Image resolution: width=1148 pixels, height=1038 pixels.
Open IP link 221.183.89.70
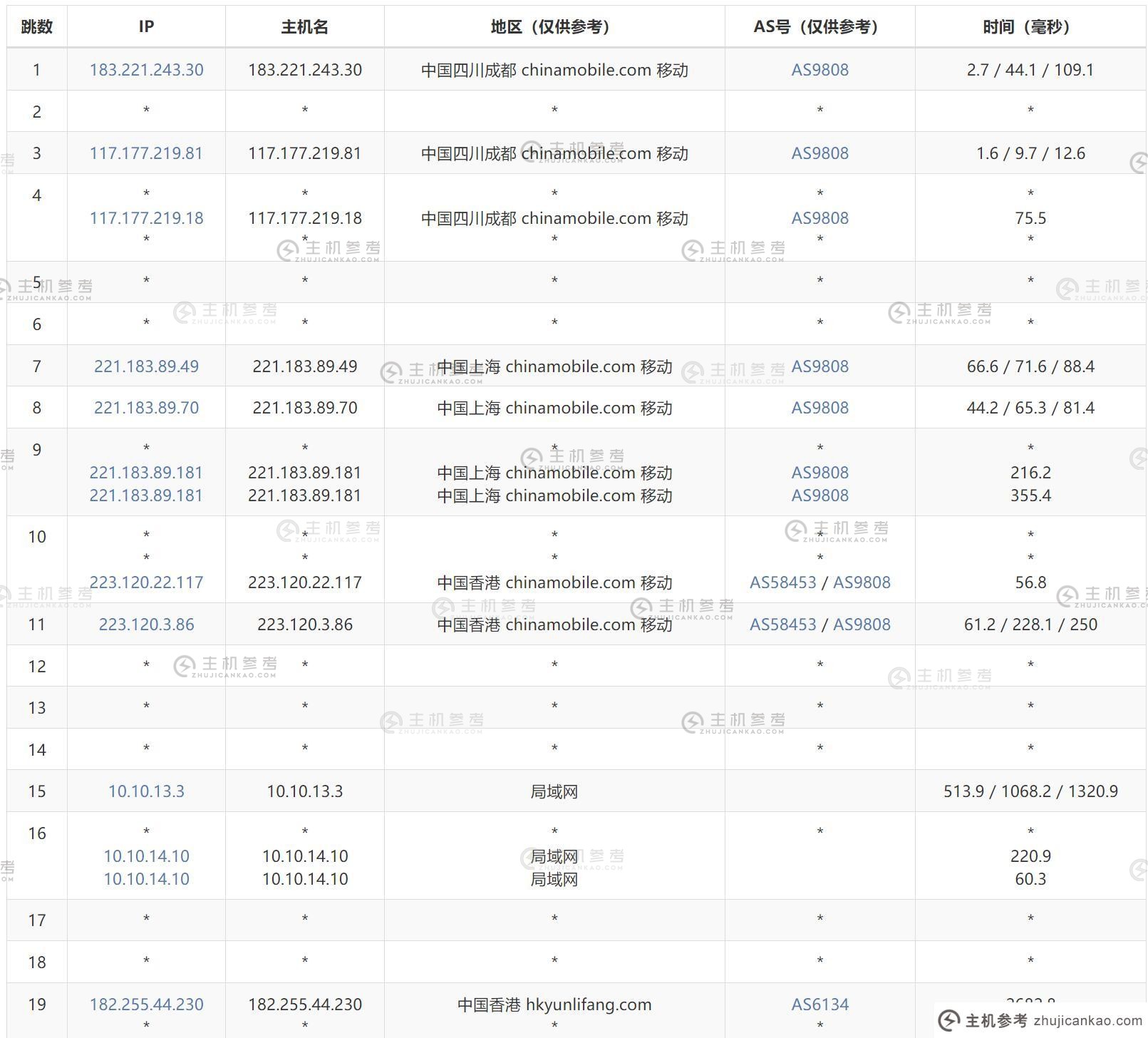(146, 408)
